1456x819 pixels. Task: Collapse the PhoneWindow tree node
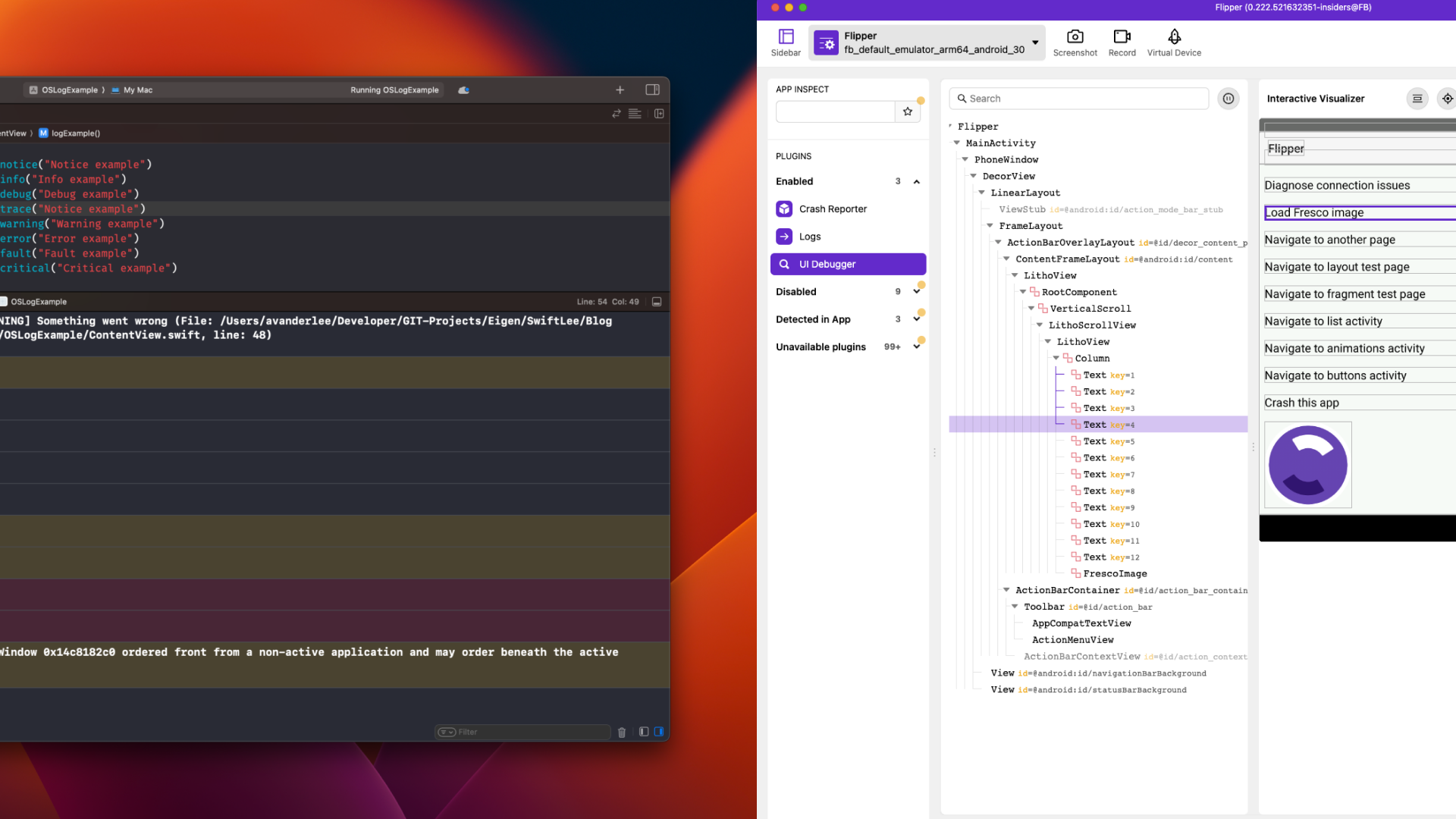965,159
